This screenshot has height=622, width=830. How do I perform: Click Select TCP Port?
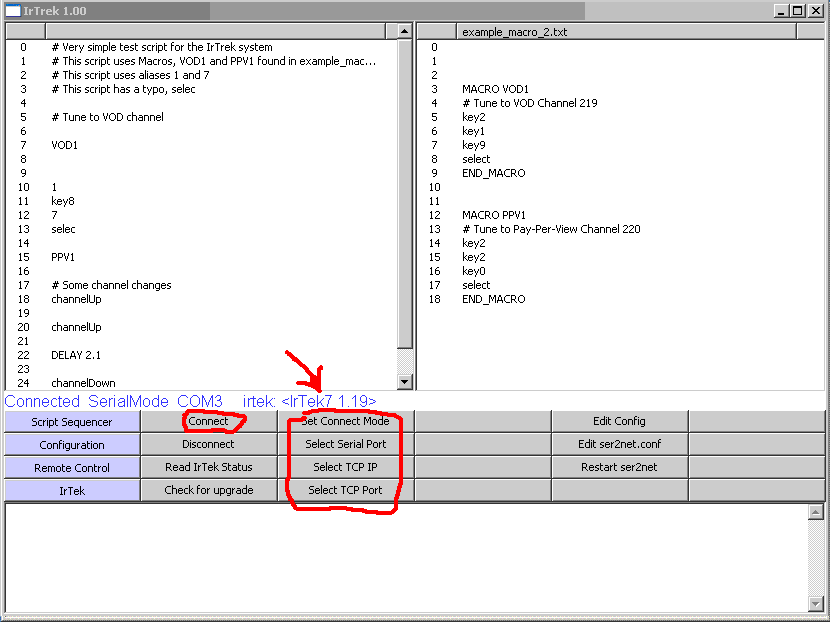[346, 490]
